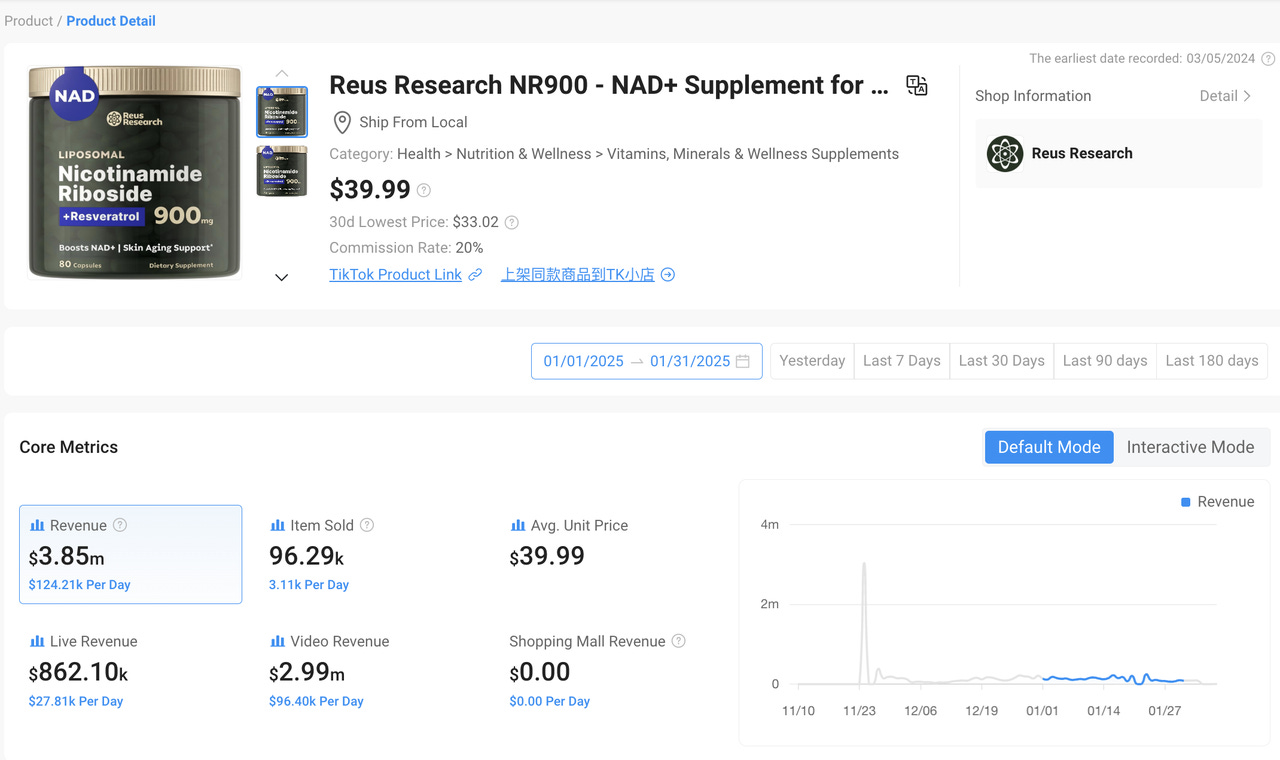The height and width of the screenshot is (760, 1280).
Task: Click the bar chart icon next to Item Sold
Action: (278, 525)
